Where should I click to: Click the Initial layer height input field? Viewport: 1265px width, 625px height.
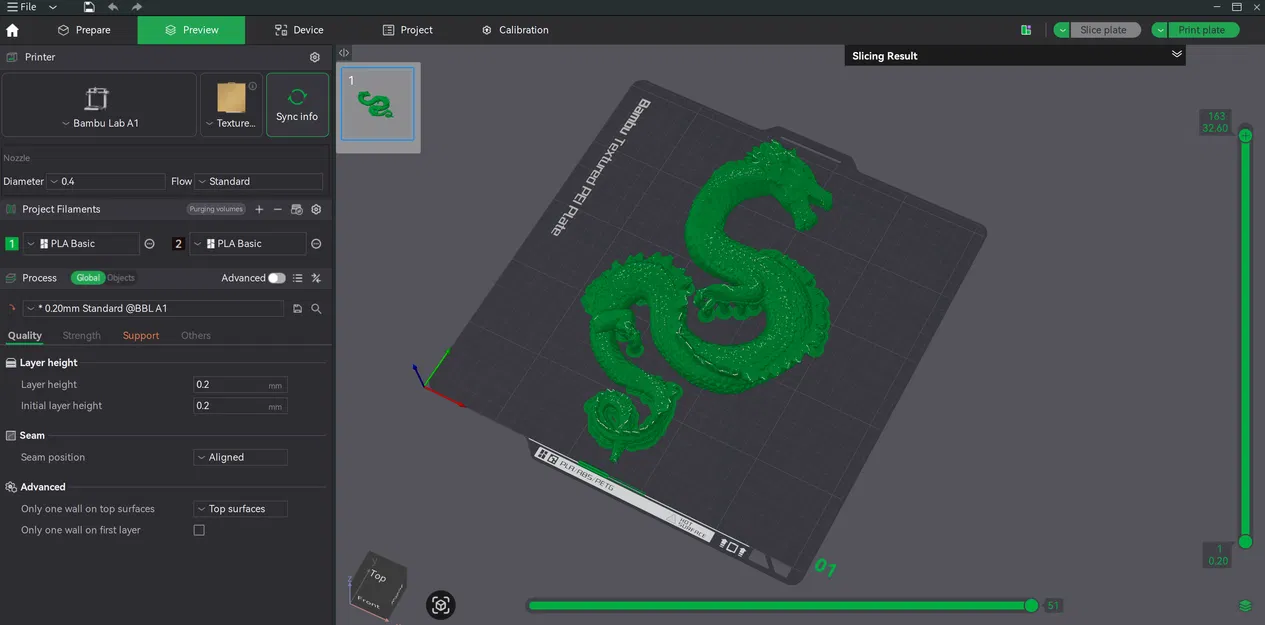click(x=240, y=406)
